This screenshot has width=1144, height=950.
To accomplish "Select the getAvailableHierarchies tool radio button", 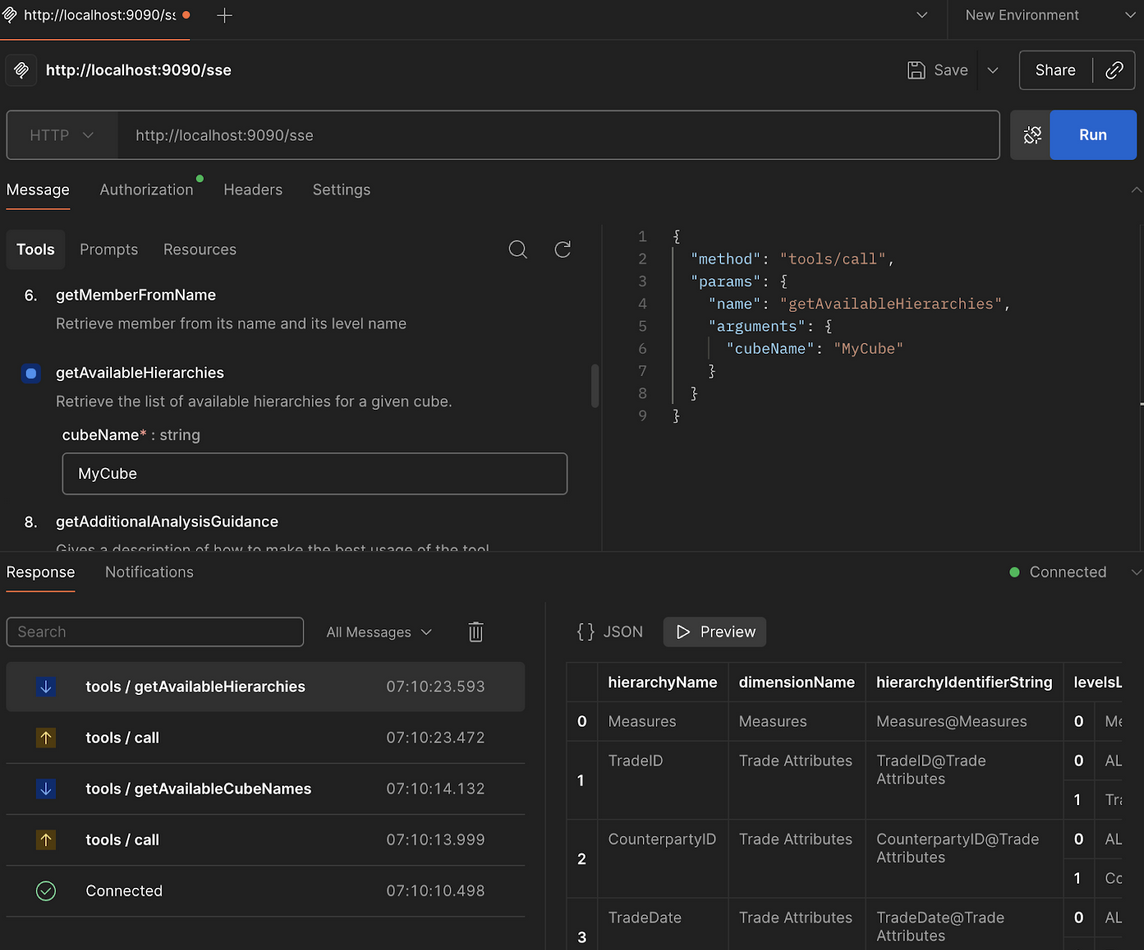I will point(31,374).
